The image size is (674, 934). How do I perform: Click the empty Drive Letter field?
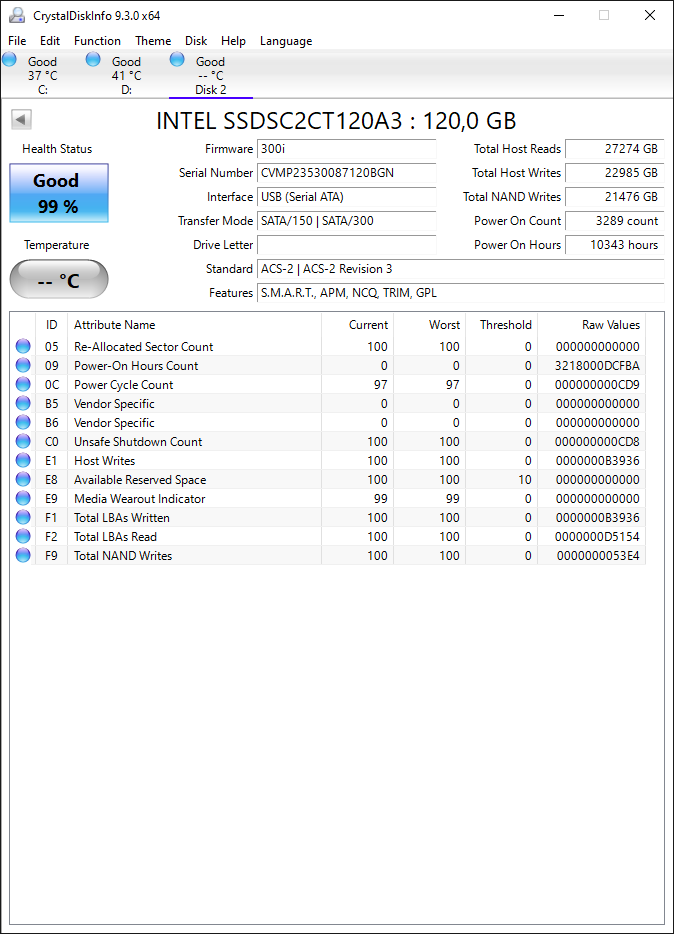click(x=347, y=245)
